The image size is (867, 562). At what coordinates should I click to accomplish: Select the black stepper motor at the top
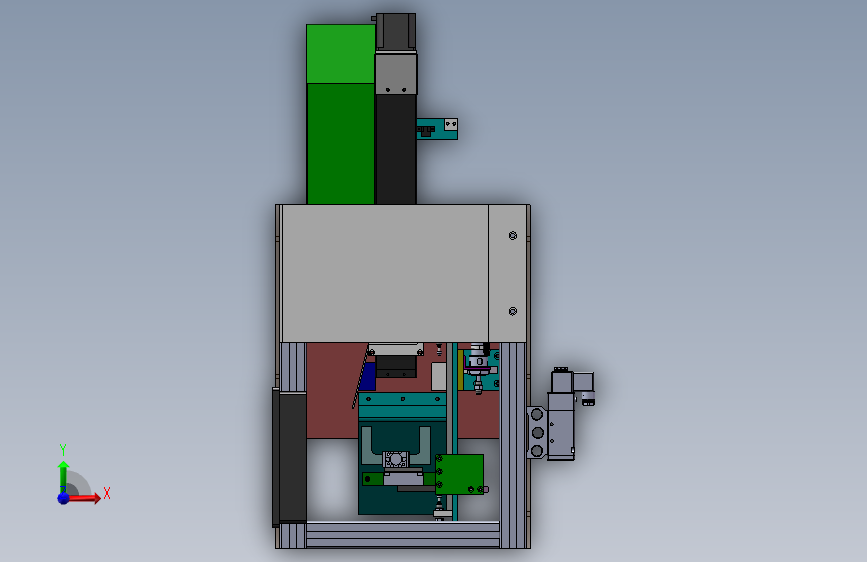click(396, 32)
